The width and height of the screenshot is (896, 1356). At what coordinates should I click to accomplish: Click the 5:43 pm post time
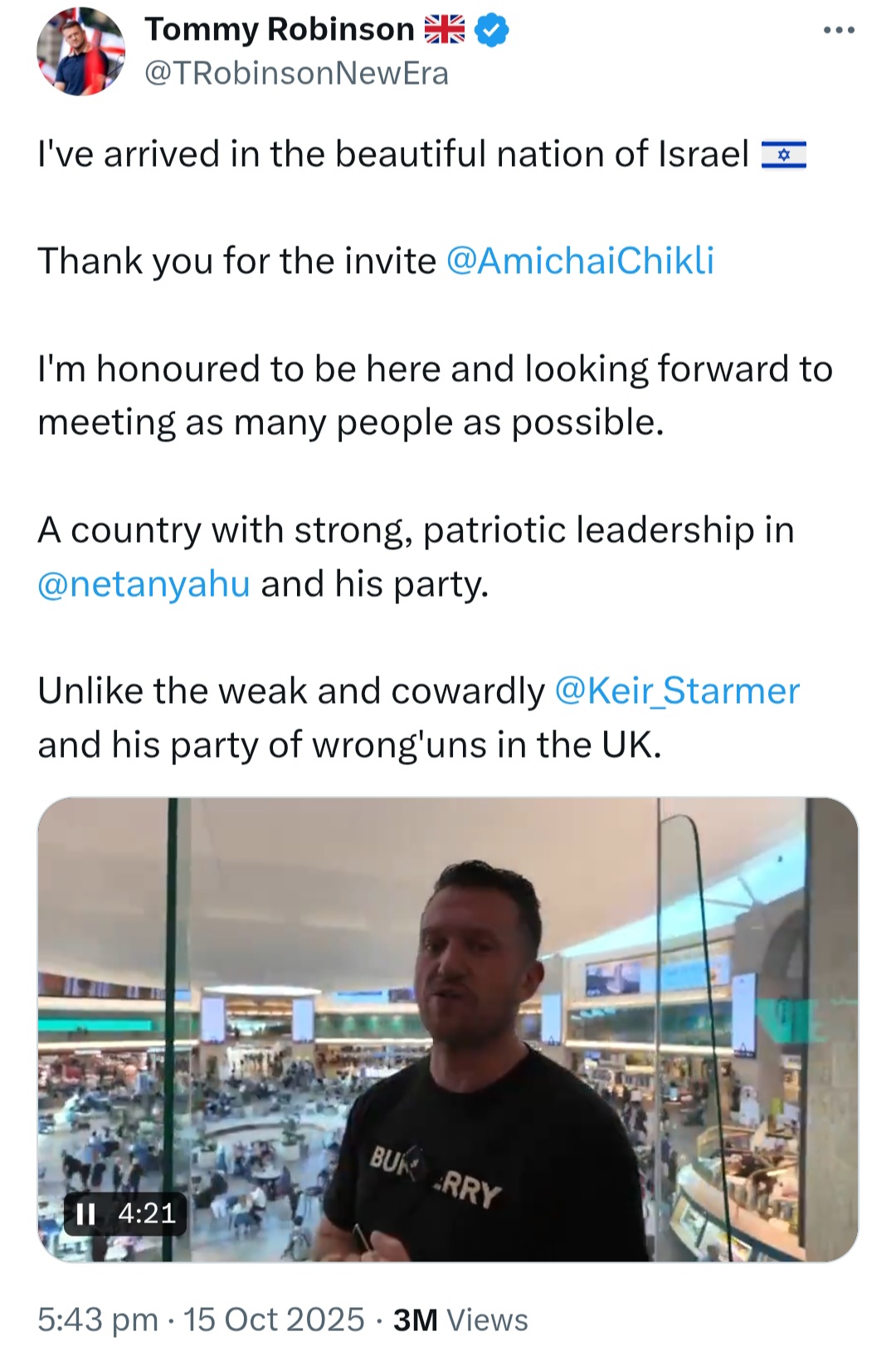point(98,1319)
